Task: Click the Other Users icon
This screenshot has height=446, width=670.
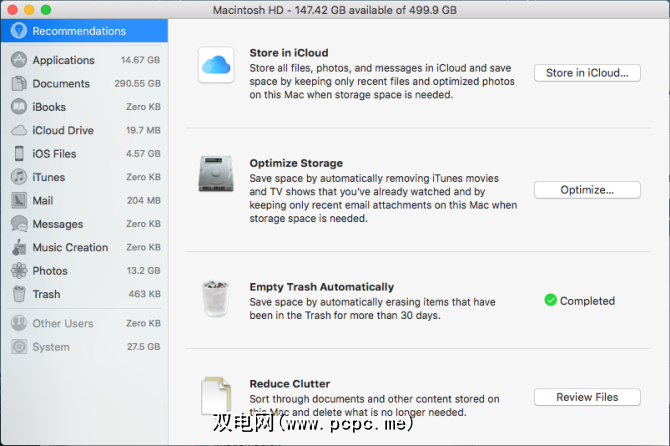Action: (19, 323)
